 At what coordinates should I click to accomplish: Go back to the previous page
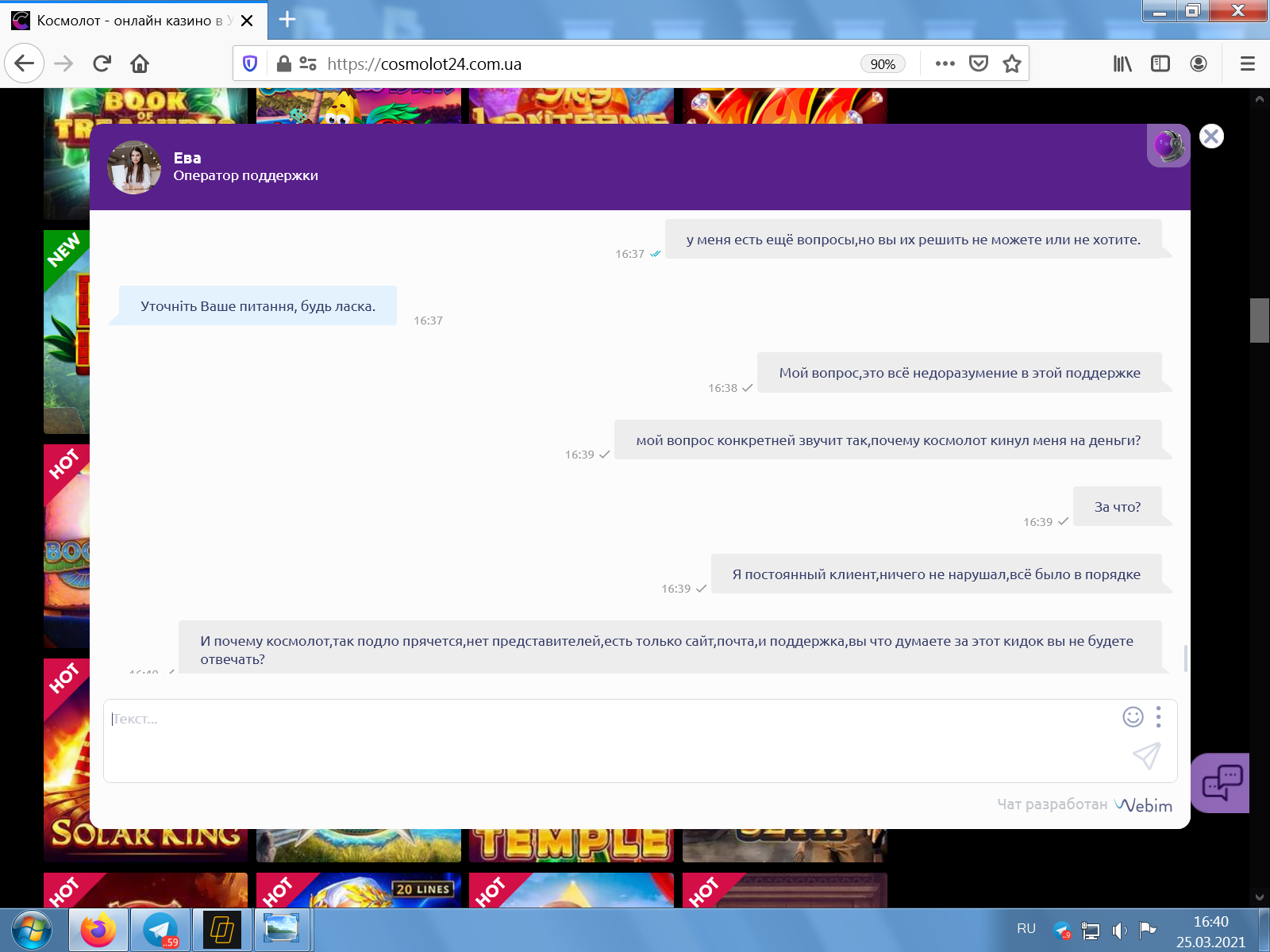pyautogui.click(x=24, y=63)
